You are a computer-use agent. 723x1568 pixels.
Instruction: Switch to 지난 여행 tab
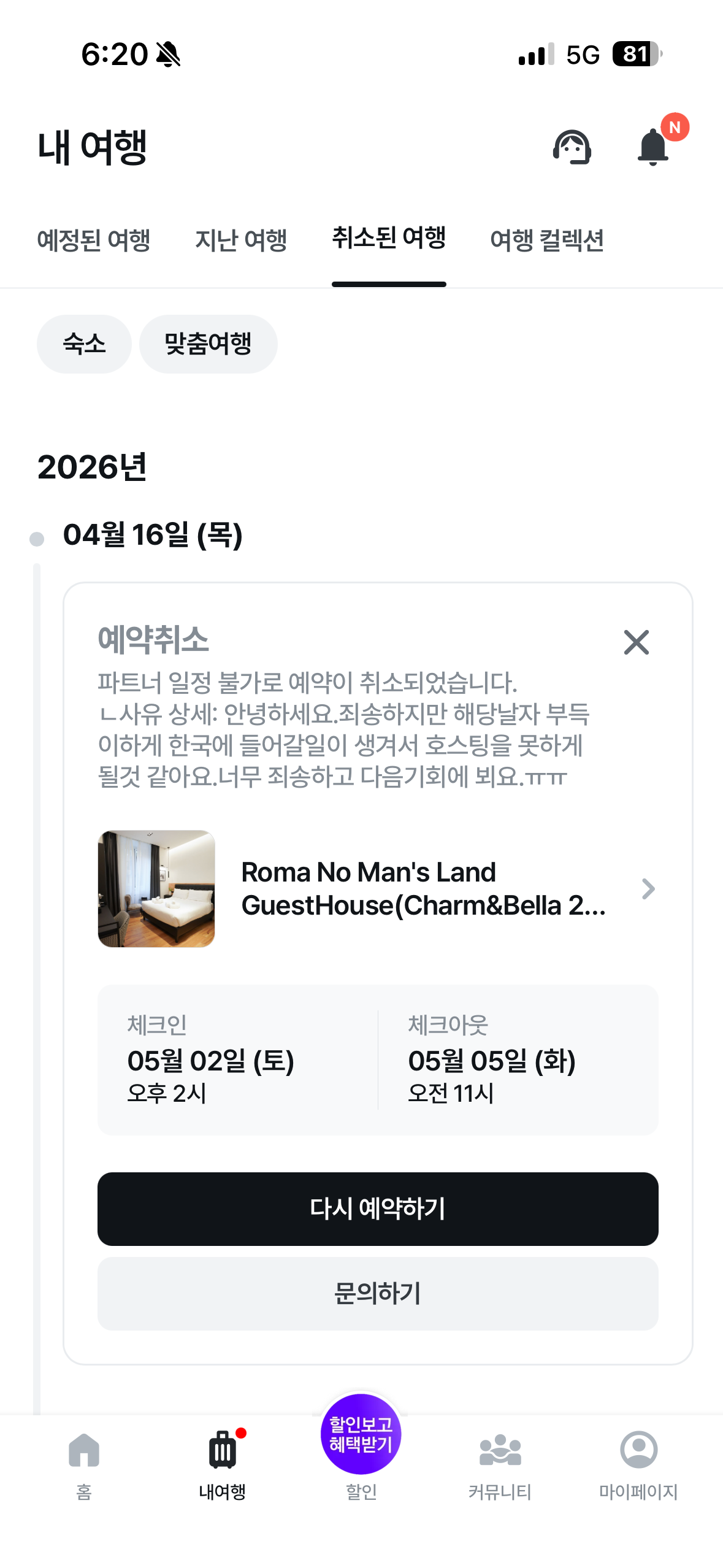[x=241, y=240]
